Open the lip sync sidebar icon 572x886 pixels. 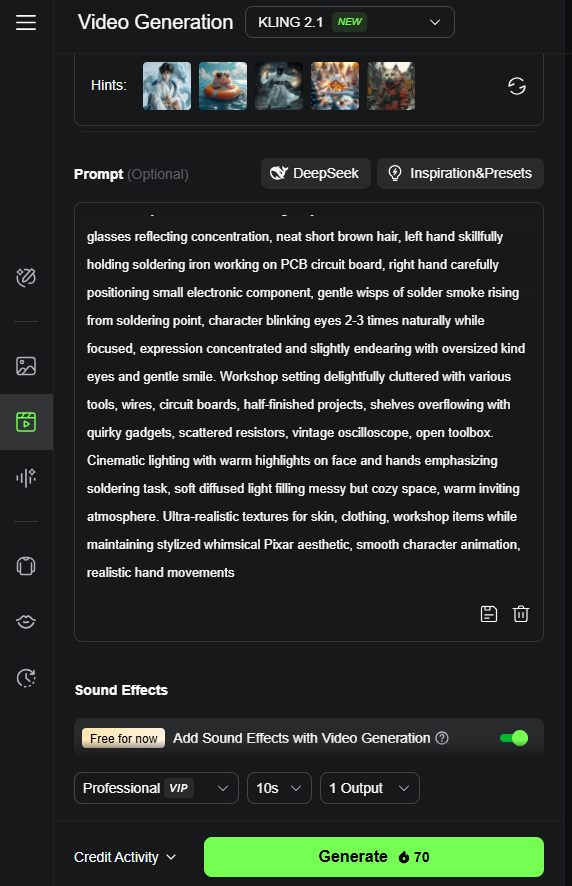coord(26,622)
